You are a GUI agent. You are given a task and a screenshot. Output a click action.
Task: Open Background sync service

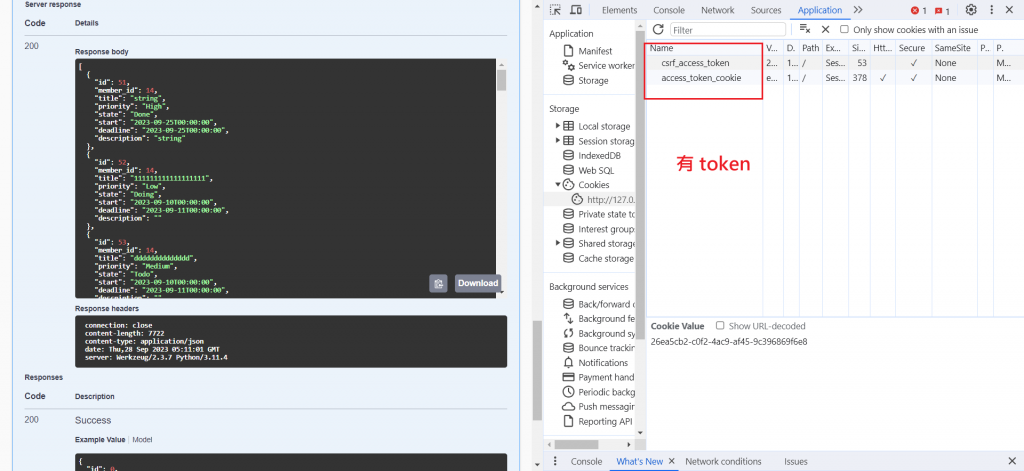(x=599, y=333)
